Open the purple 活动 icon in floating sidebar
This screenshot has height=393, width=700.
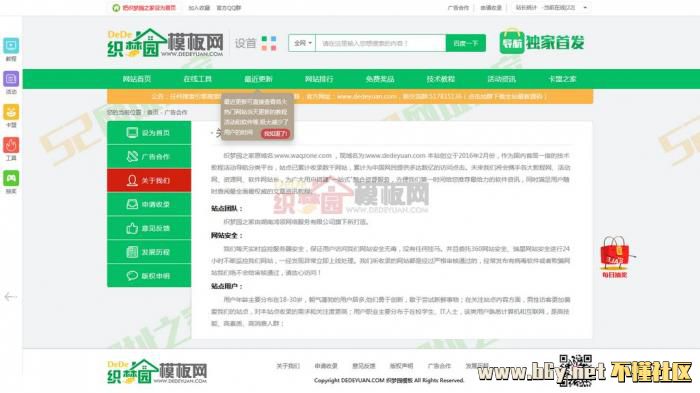pyautogui.click(x=11, y=79)
